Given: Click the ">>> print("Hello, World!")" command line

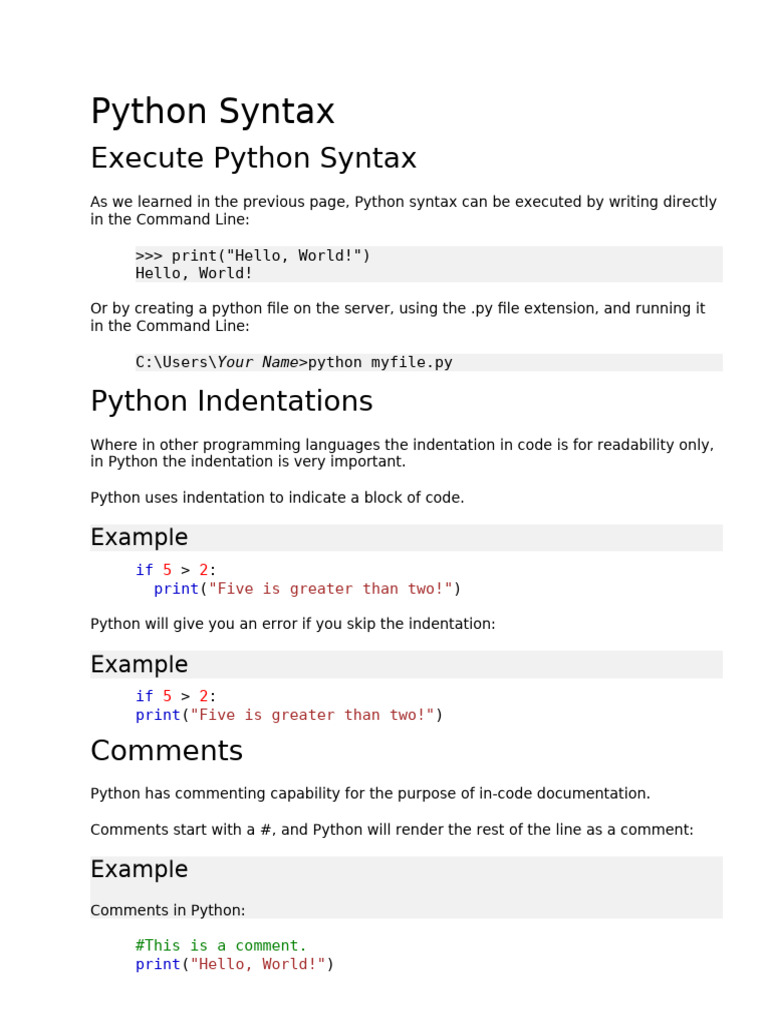Looking at the screenshot, I should point(253,256).
